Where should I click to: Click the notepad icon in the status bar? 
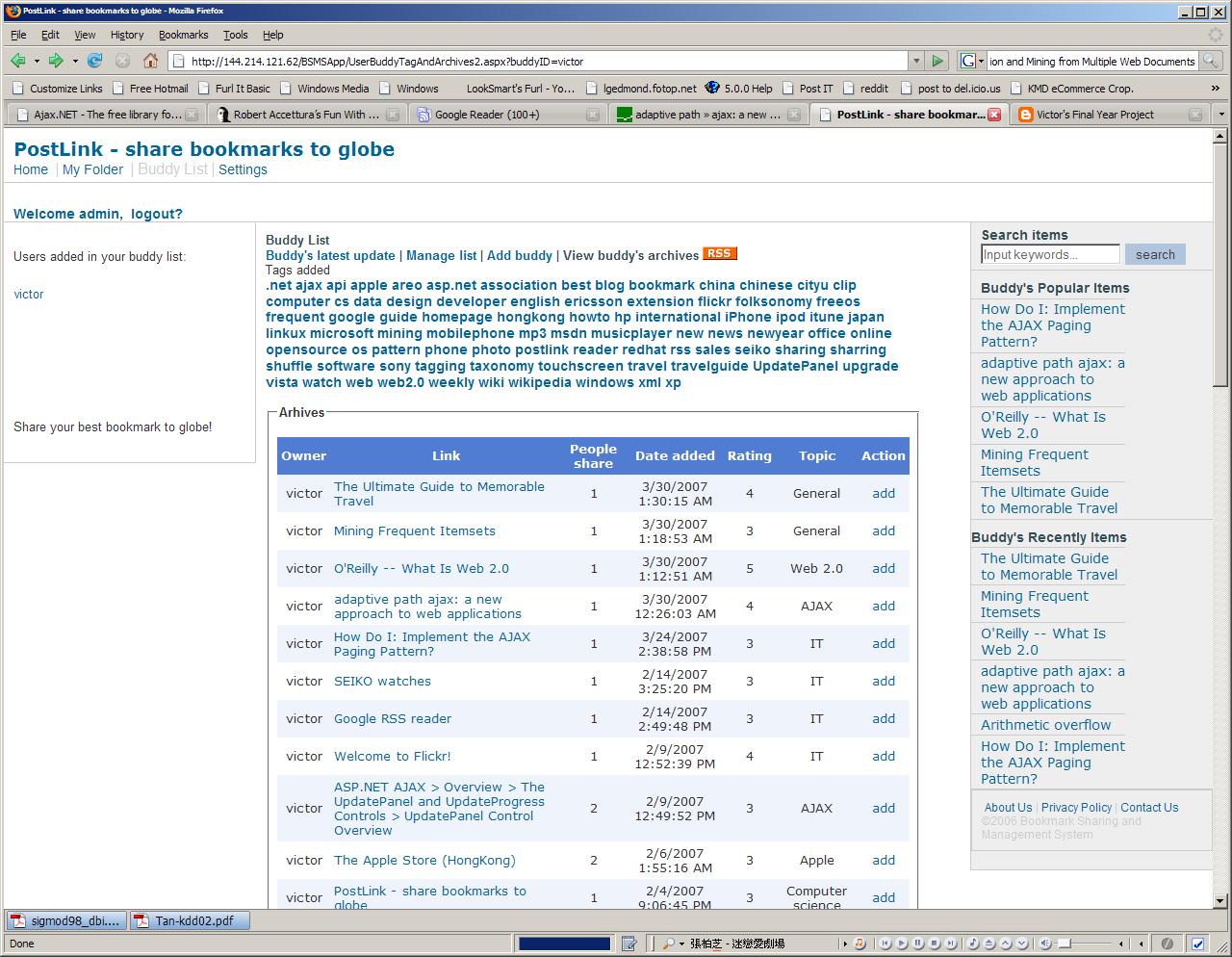pyautogui.click(x=629, y=944)
